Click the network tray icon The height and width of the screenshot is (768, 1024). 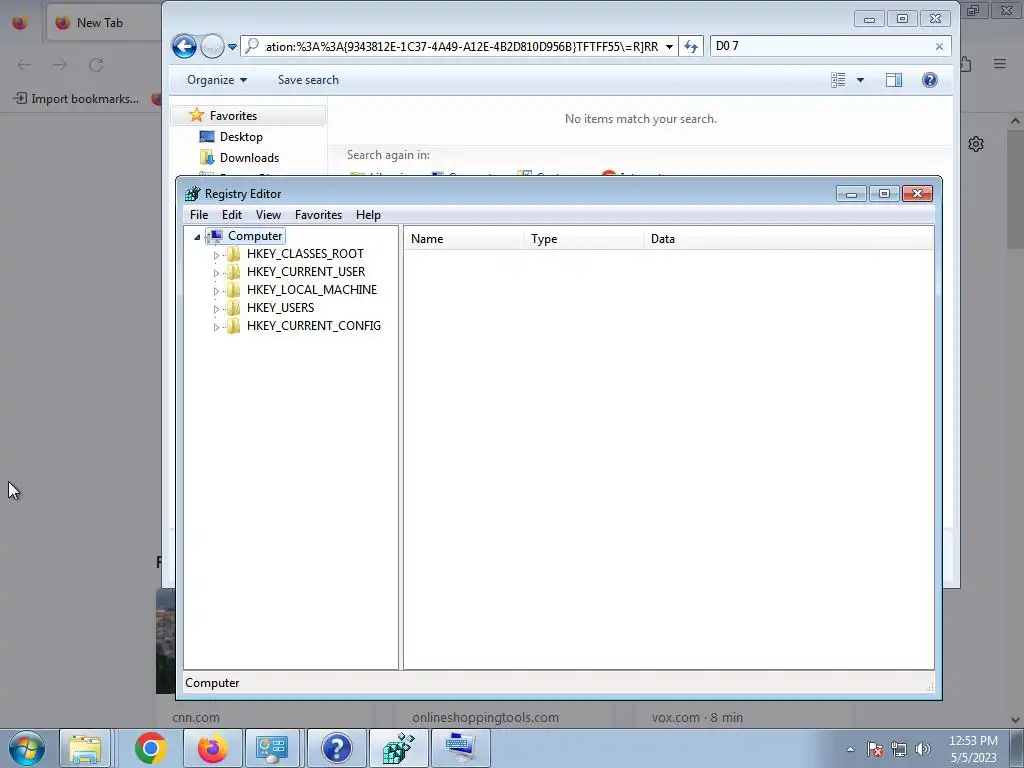coord(899,749)
